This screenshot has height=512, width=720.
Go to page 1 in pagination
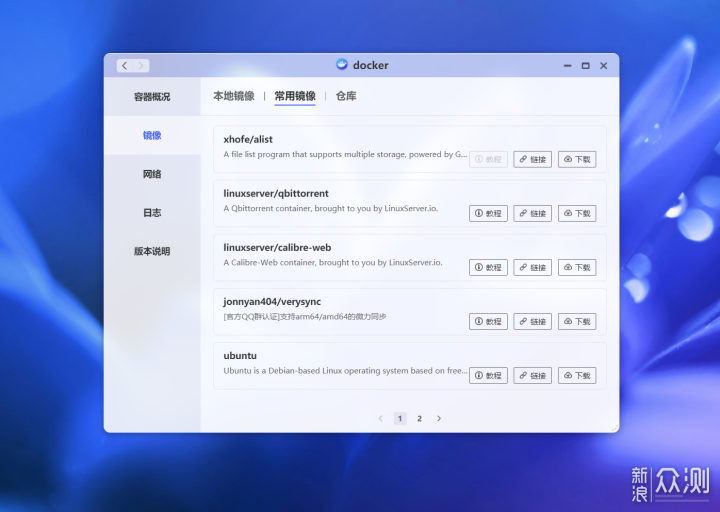pyautogui.click(x=400, y=418)
